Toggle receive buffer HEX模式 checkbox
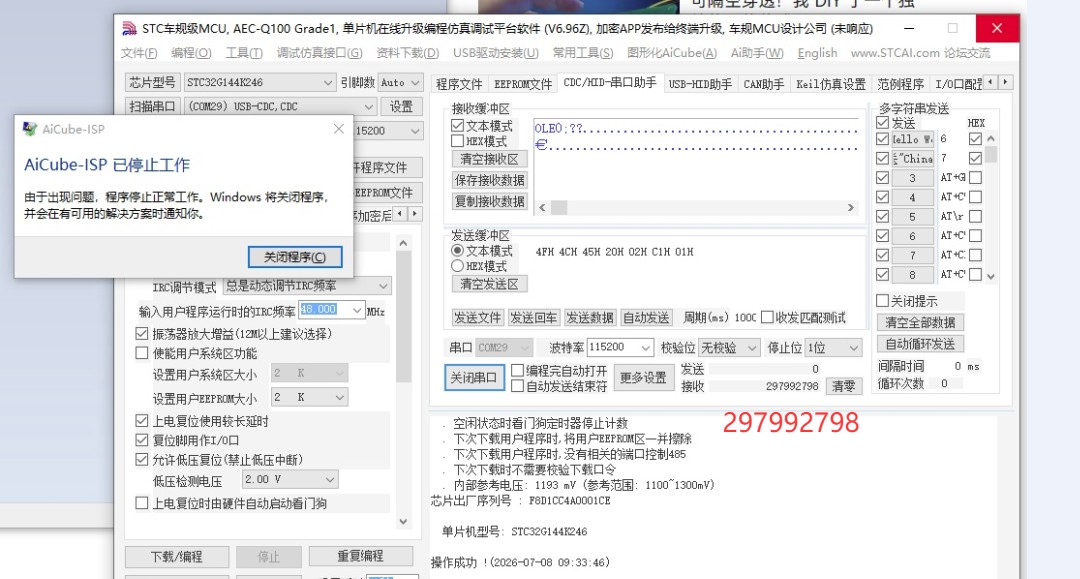Screen dimensions: 1080x579 [457, 141]
